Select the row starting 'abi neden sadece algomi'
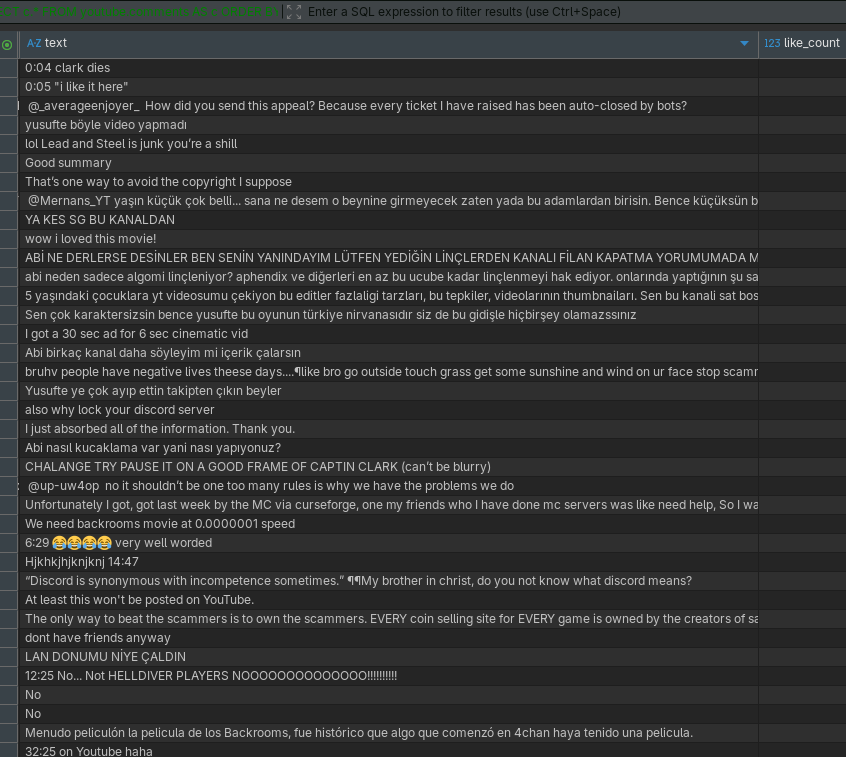846x757 pixels. click(388, 277)
